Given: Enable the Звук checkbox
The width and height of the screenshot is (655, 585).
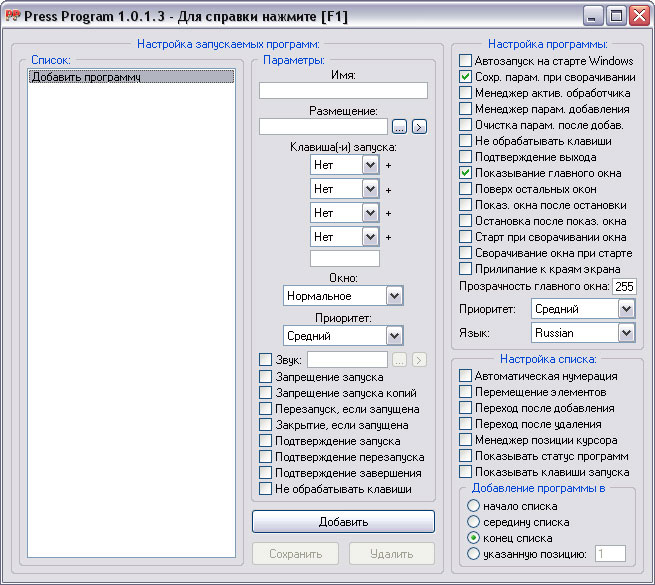Looking at the screenshot, I should 265,359.
